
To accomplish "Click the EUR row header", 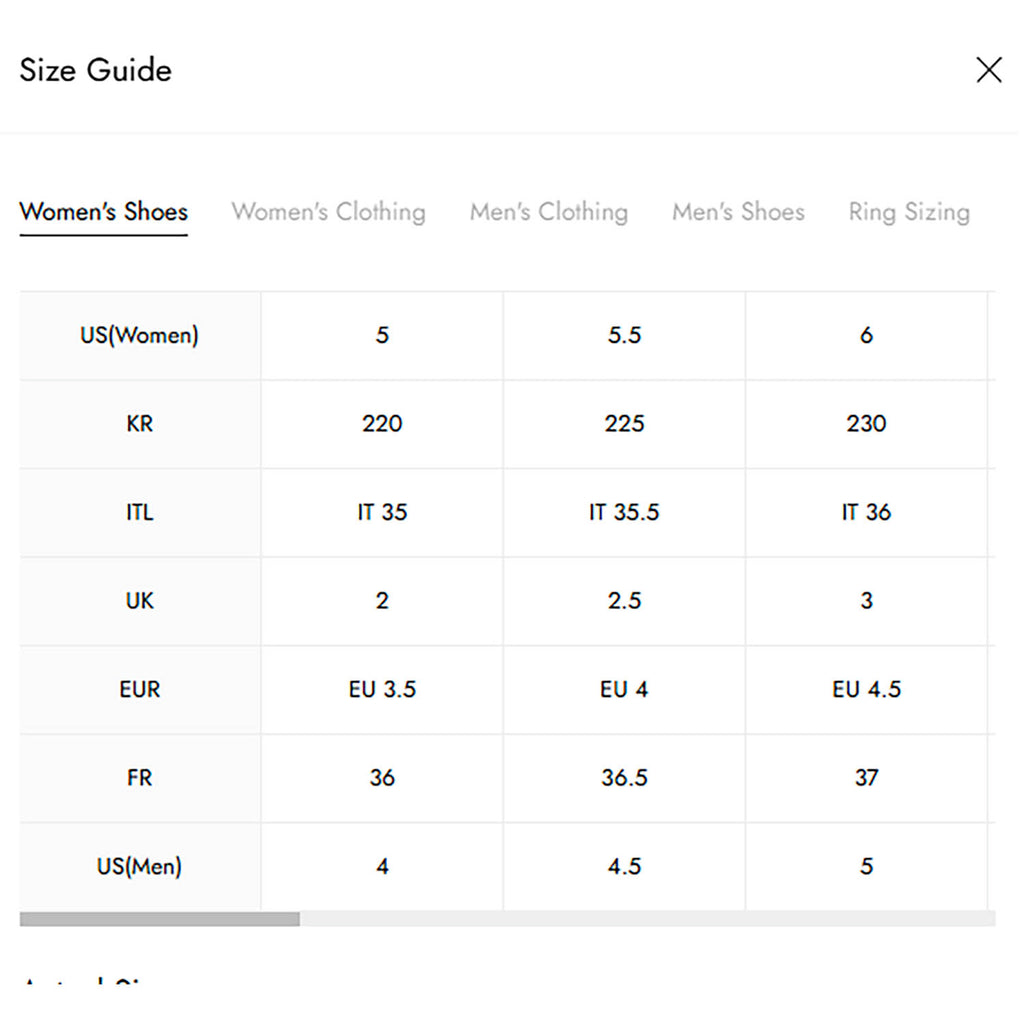I will point(140,689).
